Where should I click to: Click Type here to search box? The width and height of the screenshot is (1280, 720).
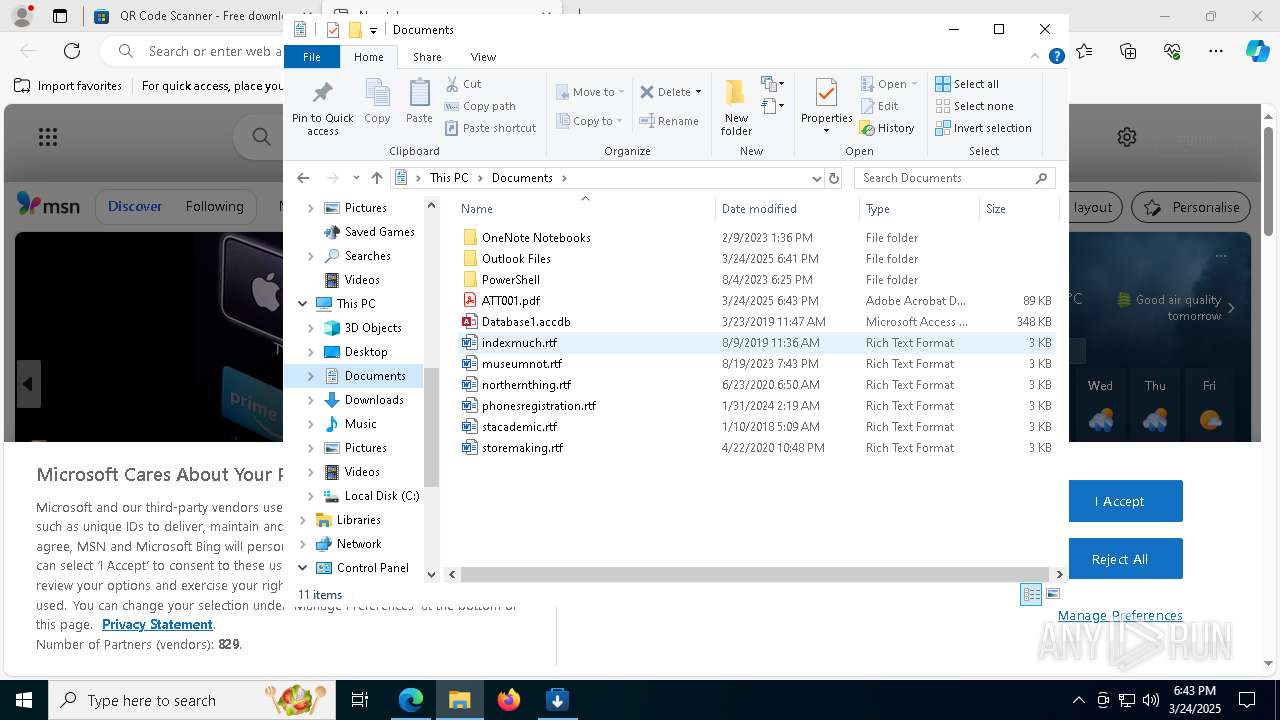(x=192, y=700)
